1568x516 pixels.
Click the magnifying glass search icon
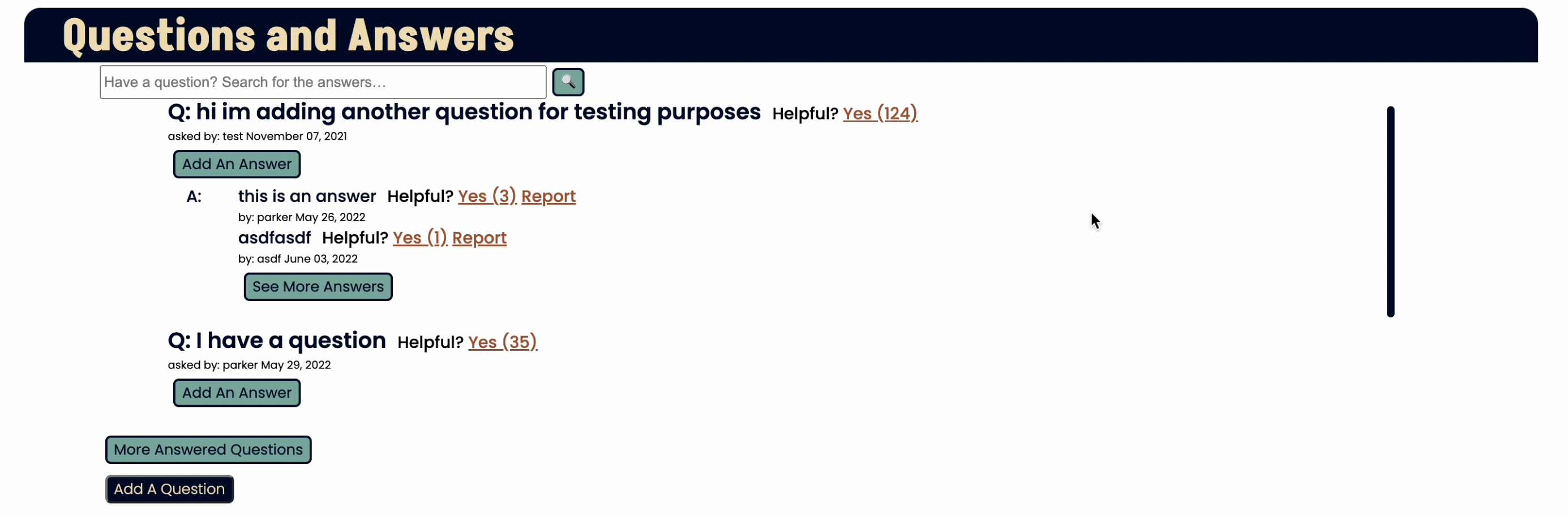568,82
